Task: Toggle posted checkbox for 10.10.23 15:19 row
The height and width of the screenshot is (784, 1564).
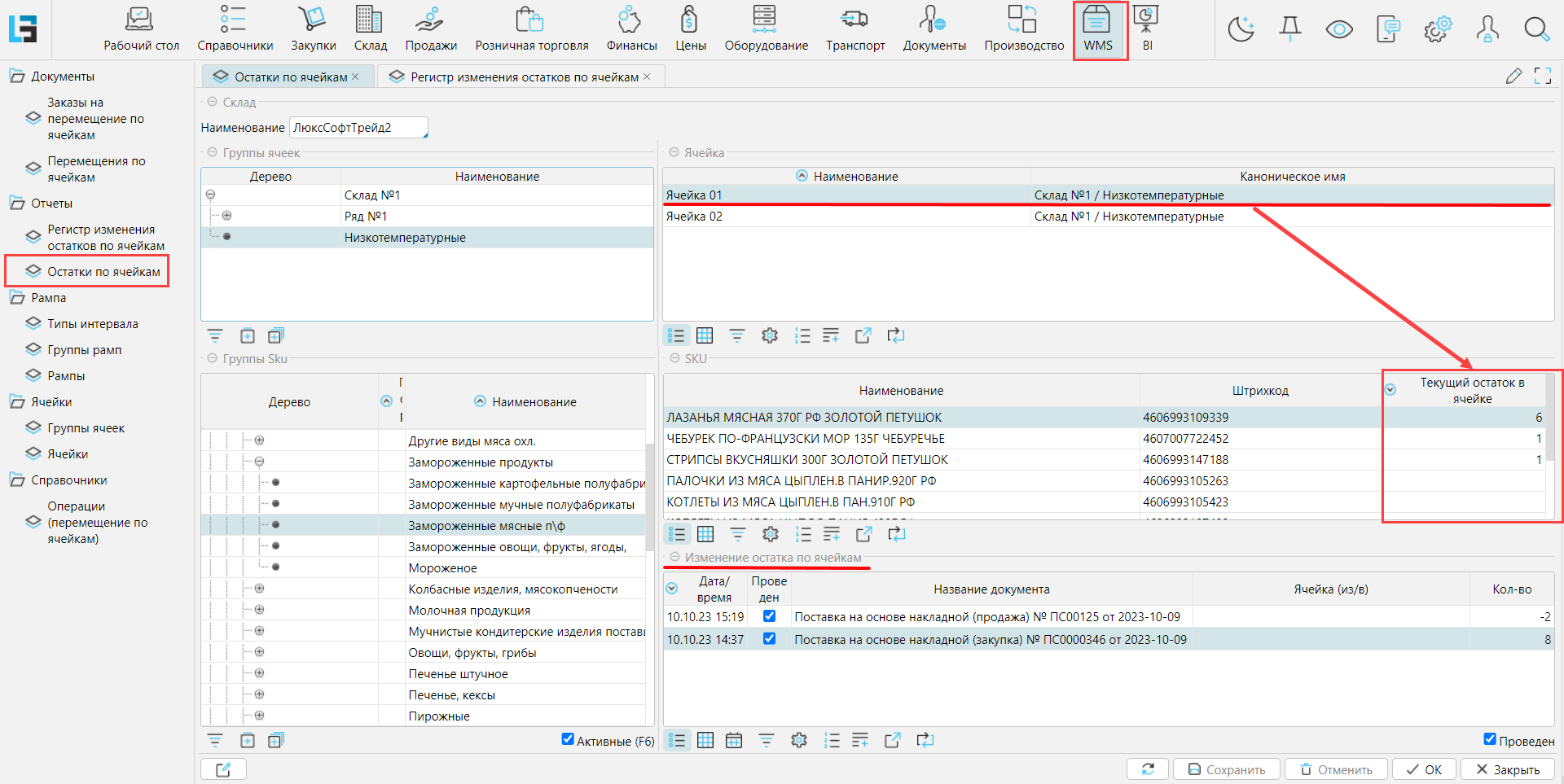Action: 769,616
